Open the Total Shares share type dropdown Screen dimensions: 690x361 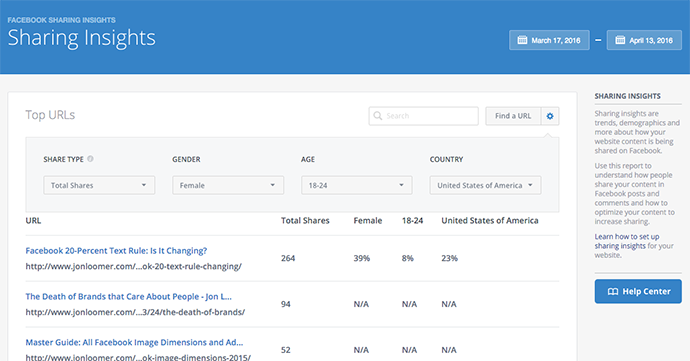[99, 185]
